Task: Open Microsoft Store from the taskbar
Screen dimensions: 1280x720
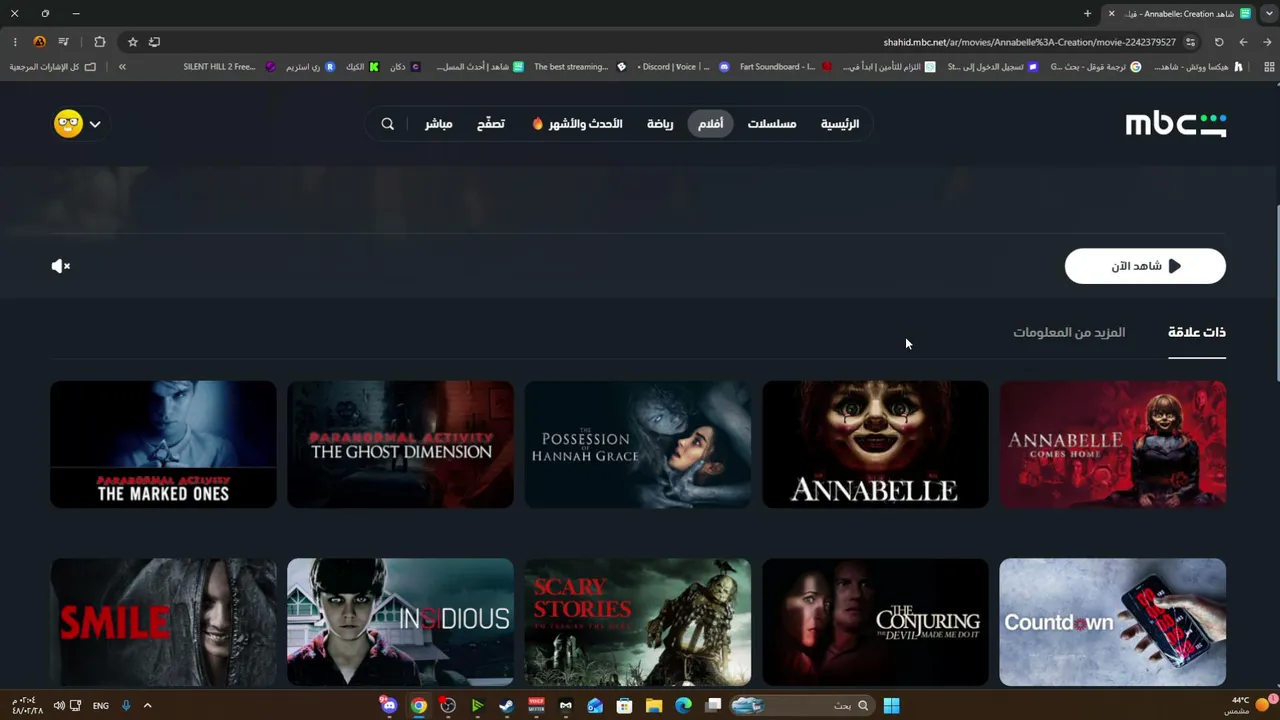Action: (x=624, y=706)
